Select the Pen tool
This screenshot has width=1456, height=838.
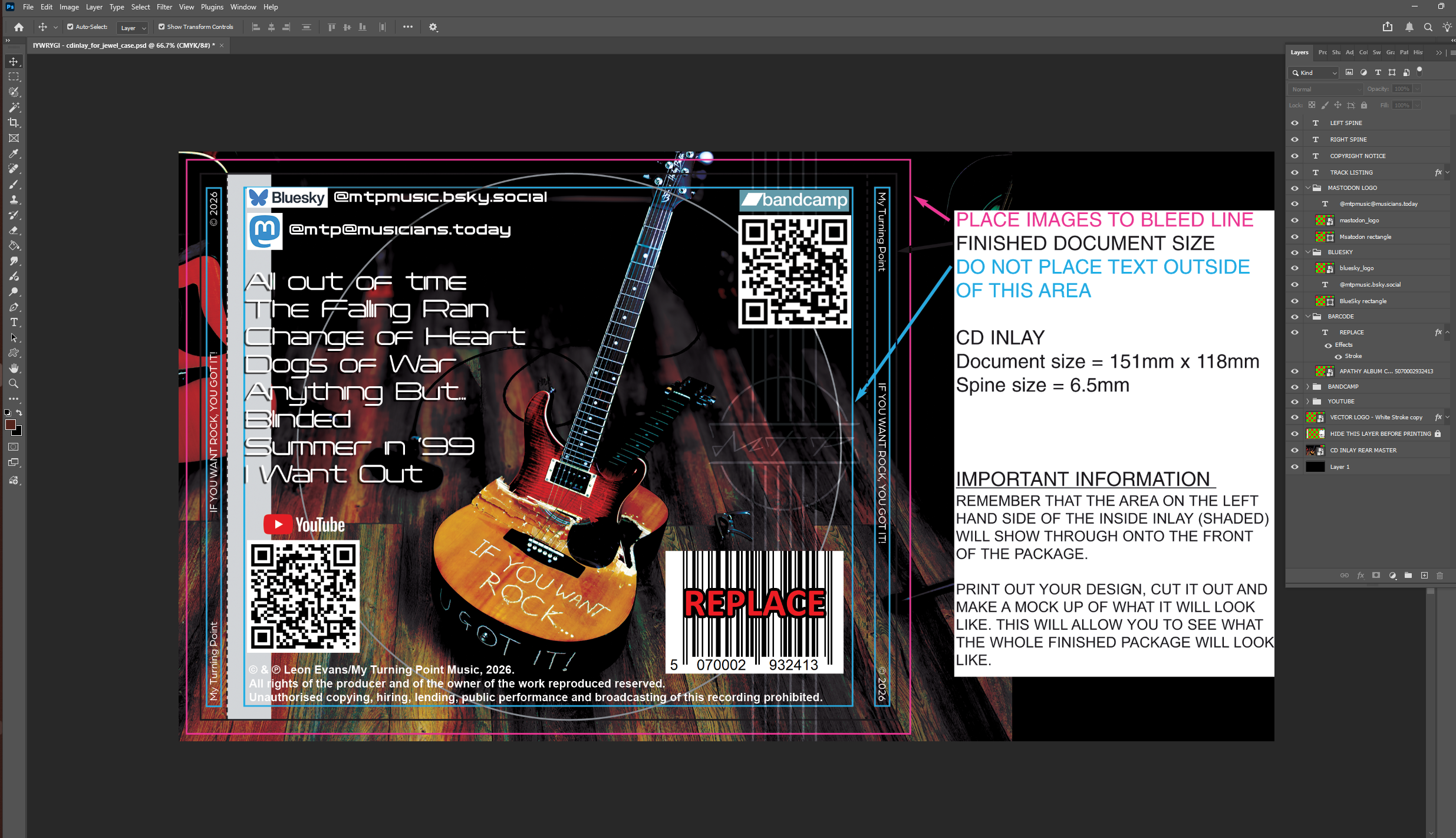coord(14,307)
